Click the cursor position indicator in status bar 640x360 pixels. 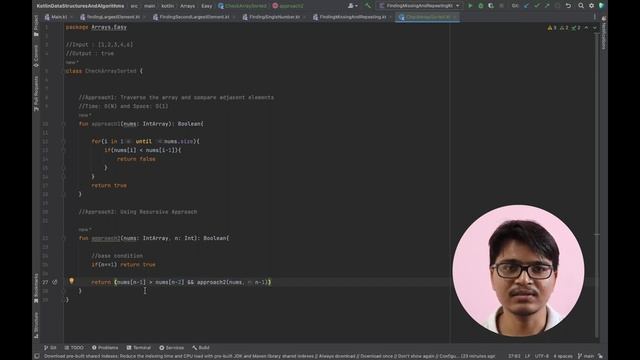[514, 356]
